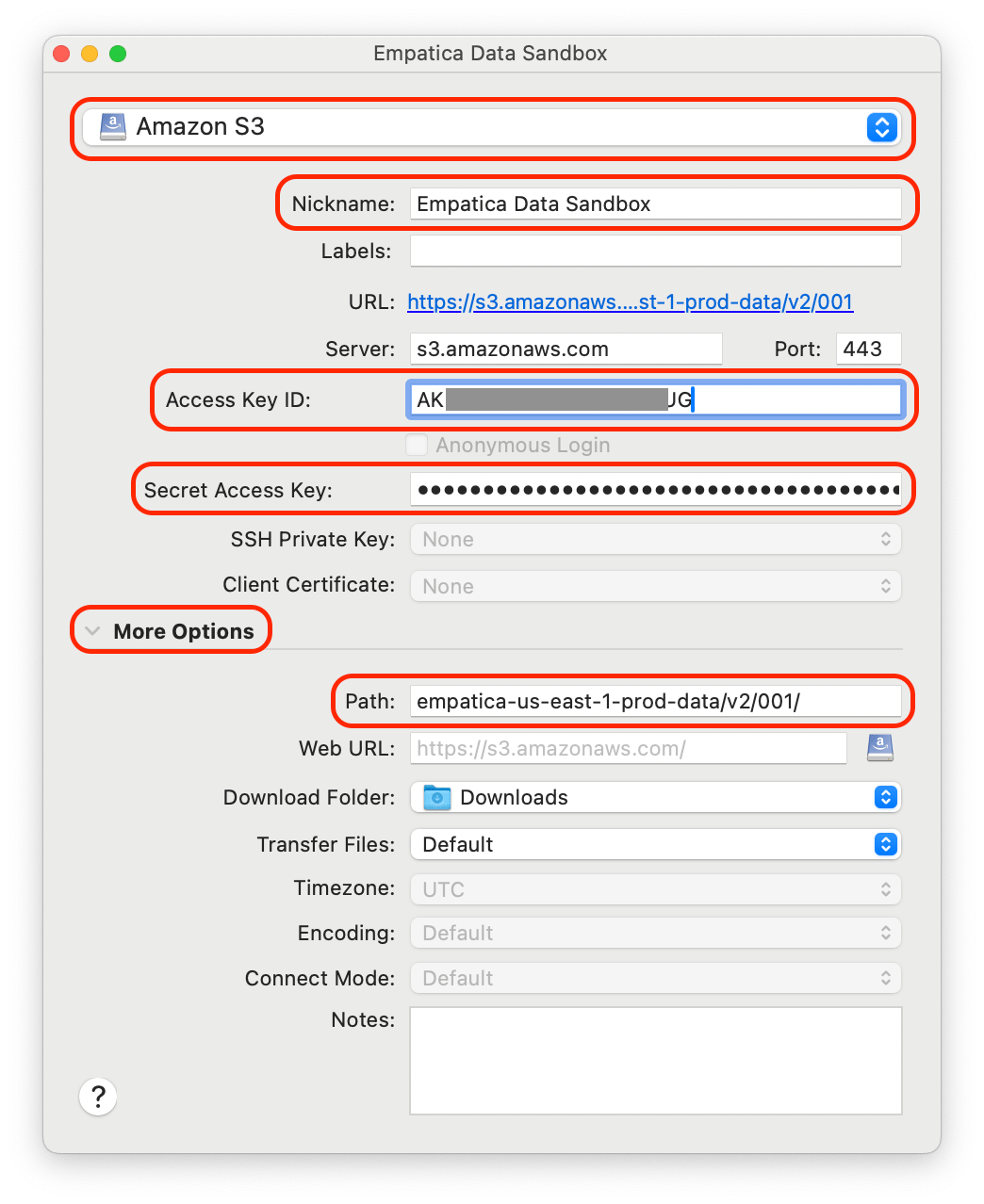Image resolution: width=984 pixels, height=1204 pixels.
Task: Open the SSH Private Key selector
Action: coord(884,539)
